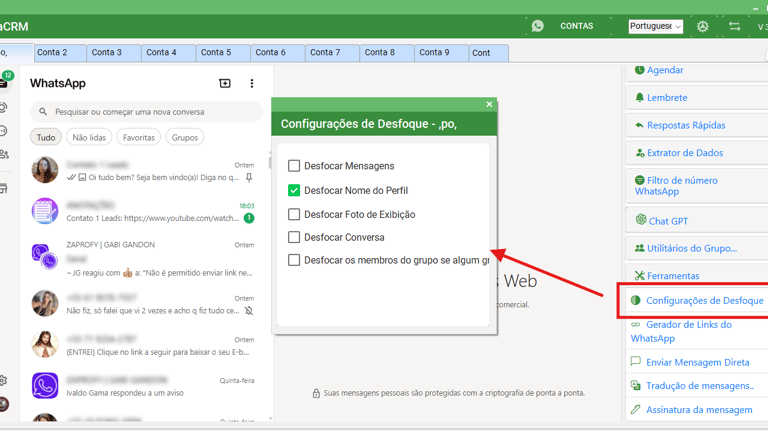
Task: Click the Filtro de número funnel icon
Action: 639,180
